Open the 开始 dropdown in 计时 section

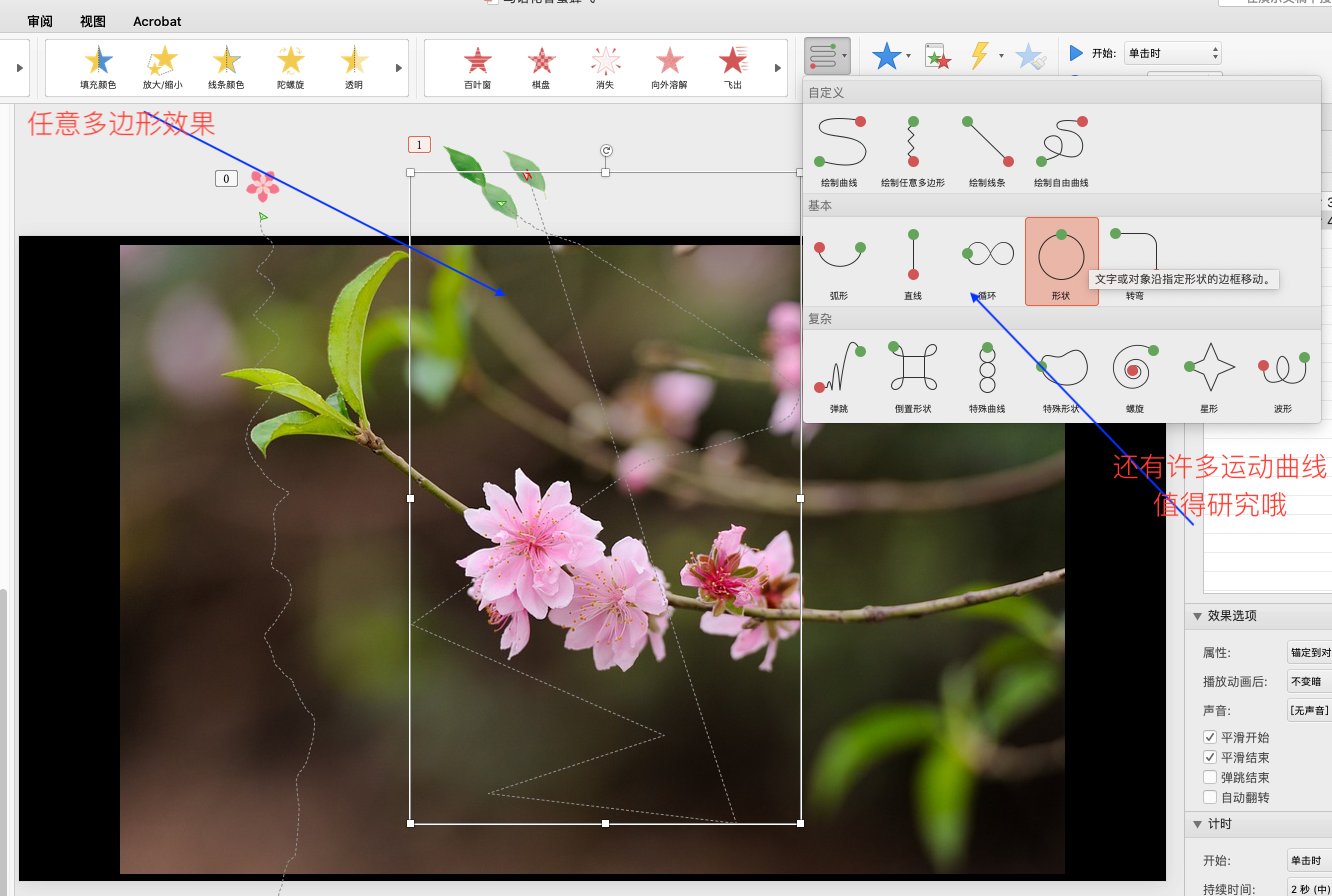point(1309,860)
